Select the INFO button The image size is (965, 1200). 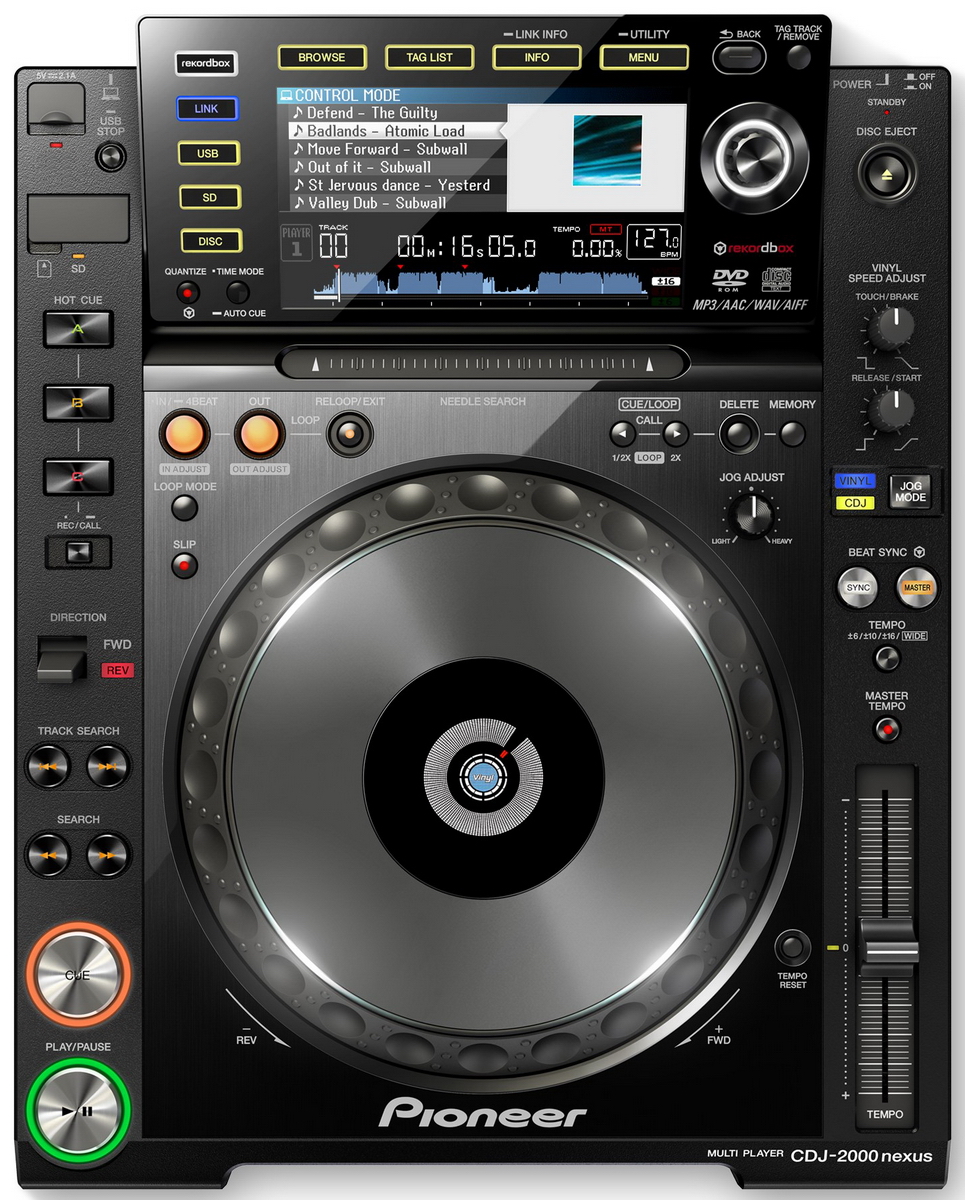(x=536, y=58)
